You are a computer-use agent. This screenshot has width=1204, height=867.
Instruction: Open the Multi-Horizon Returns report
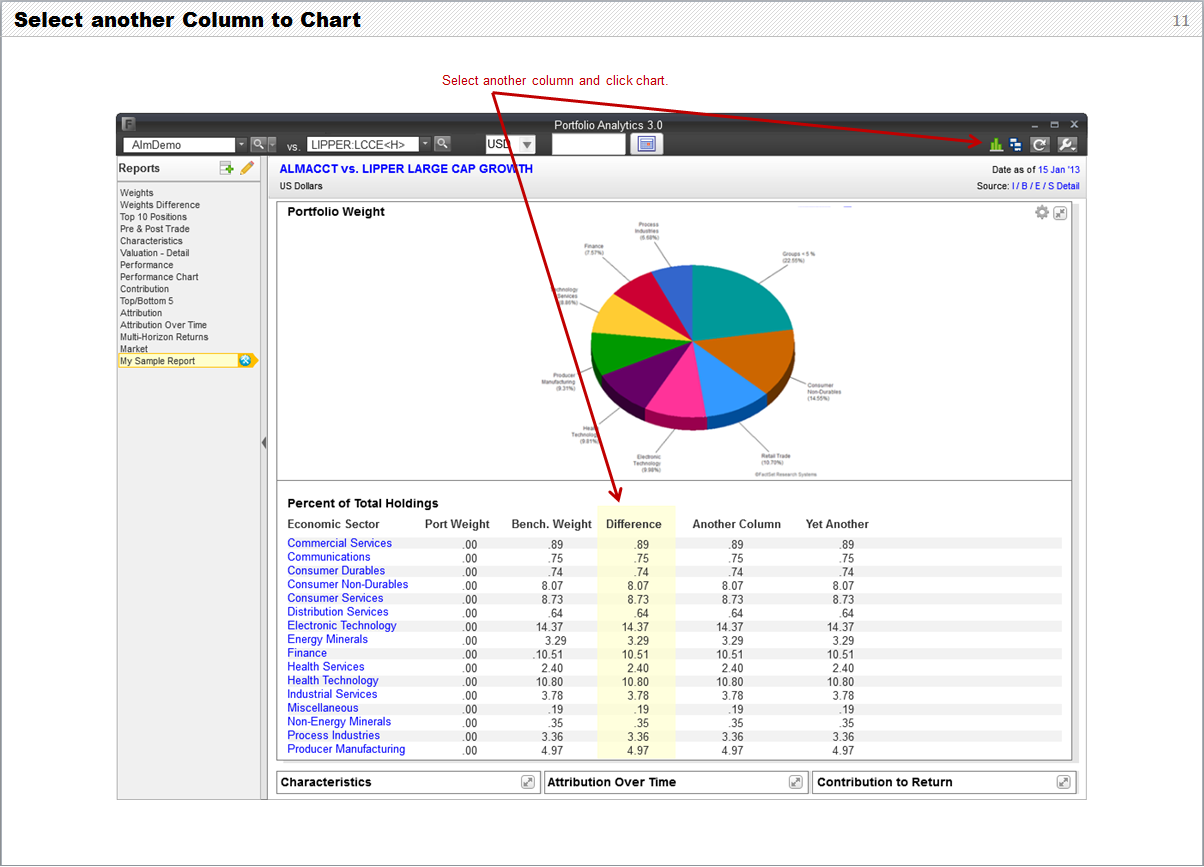[164, 337]
